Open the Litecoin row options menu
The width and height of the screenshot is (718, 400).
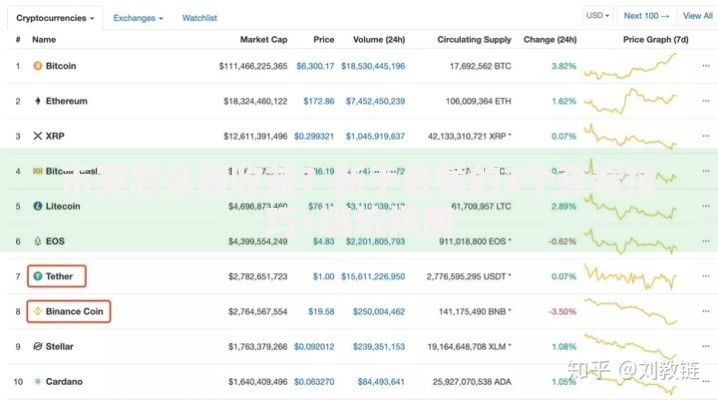(x=706, y=206)
